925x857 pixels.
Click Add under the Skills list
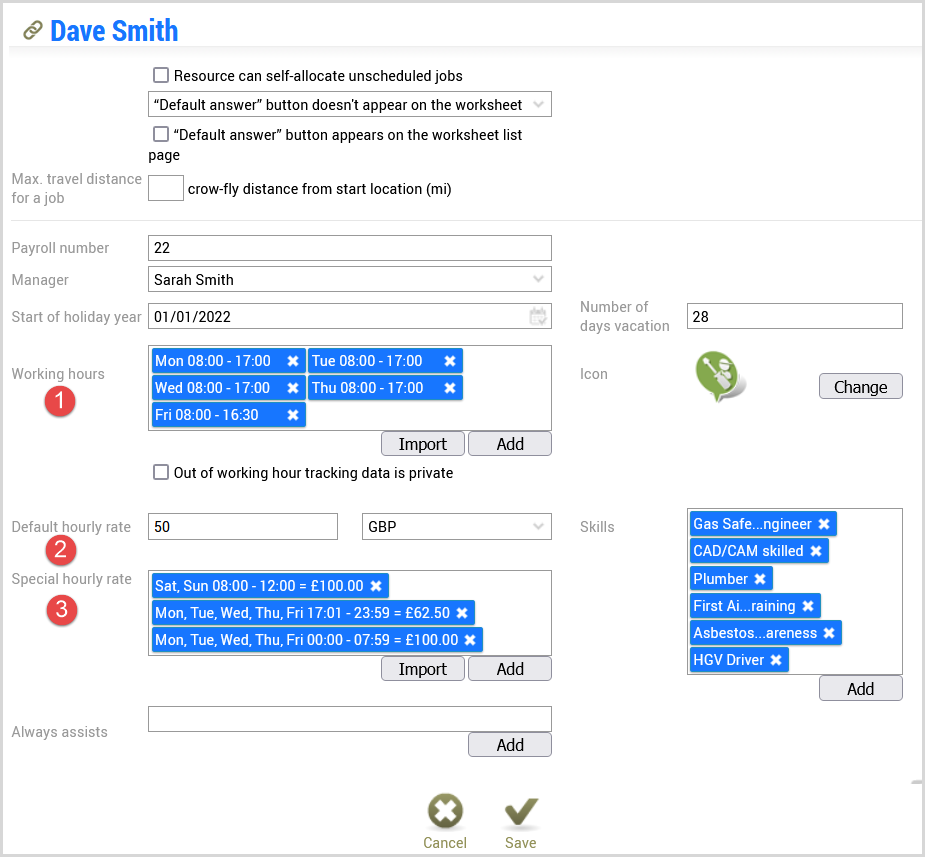[860, 688]
